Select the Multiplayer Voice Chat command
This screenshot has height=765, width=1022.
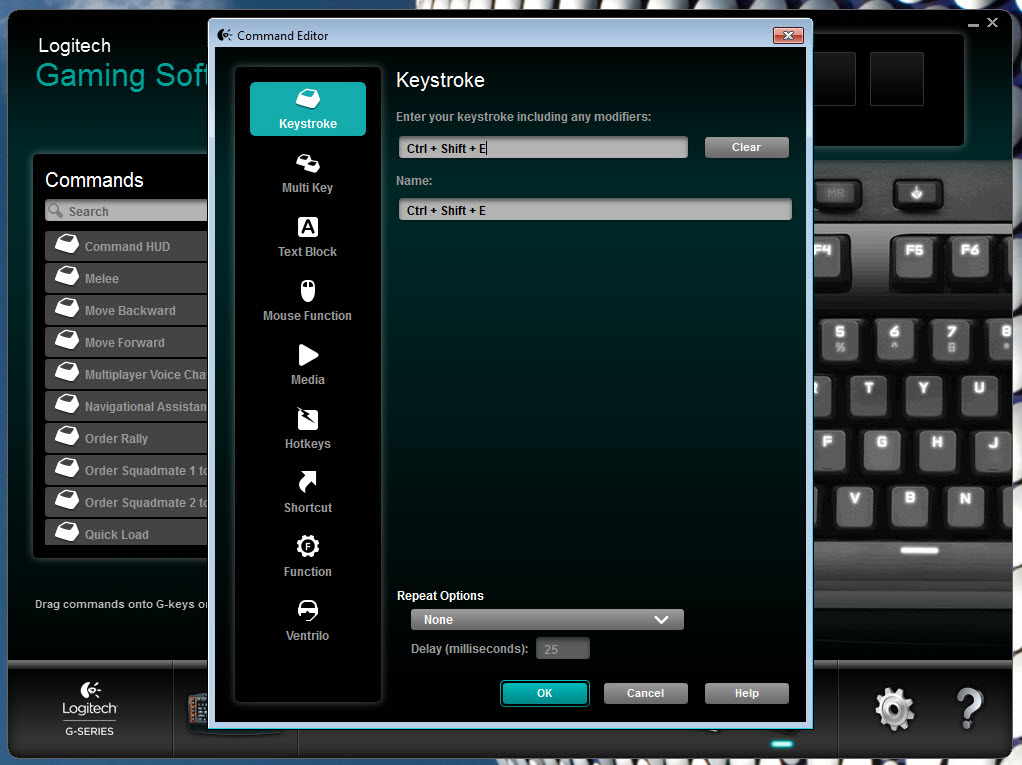coord(126,374)
